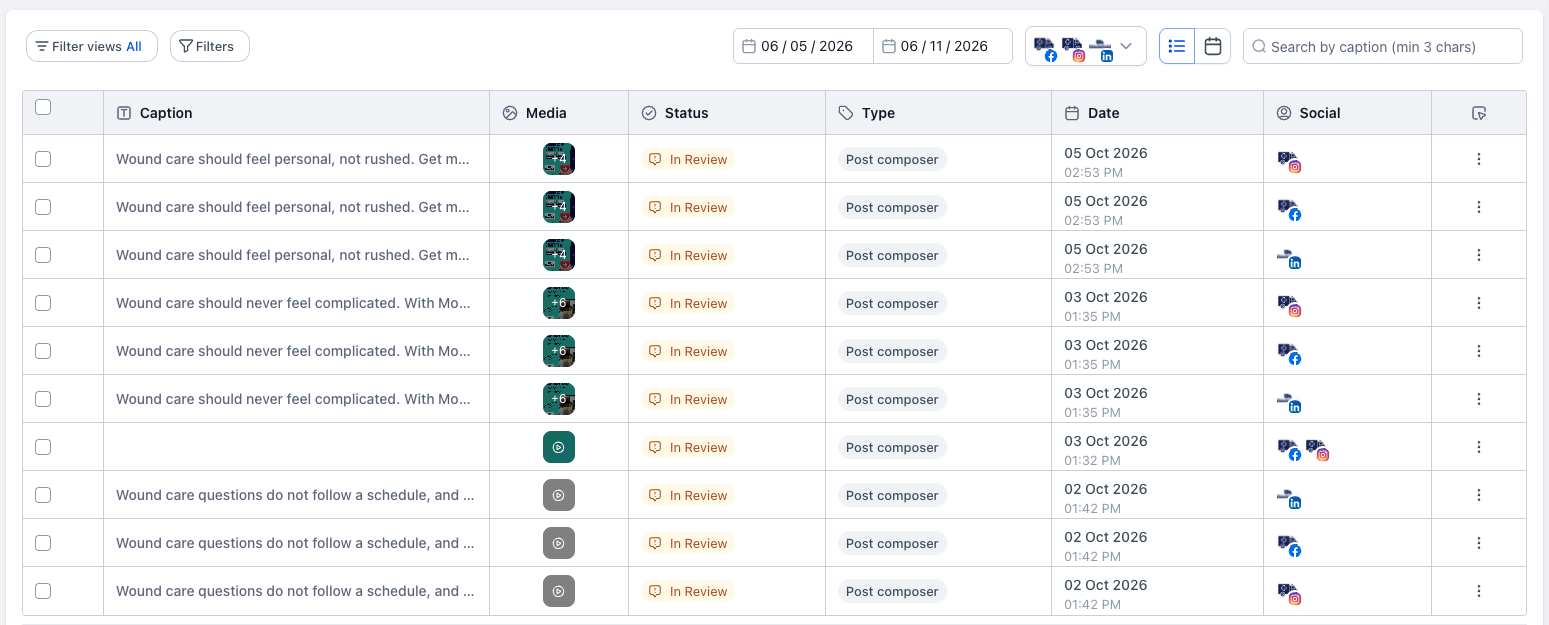Click the search by caption field

1383,46
